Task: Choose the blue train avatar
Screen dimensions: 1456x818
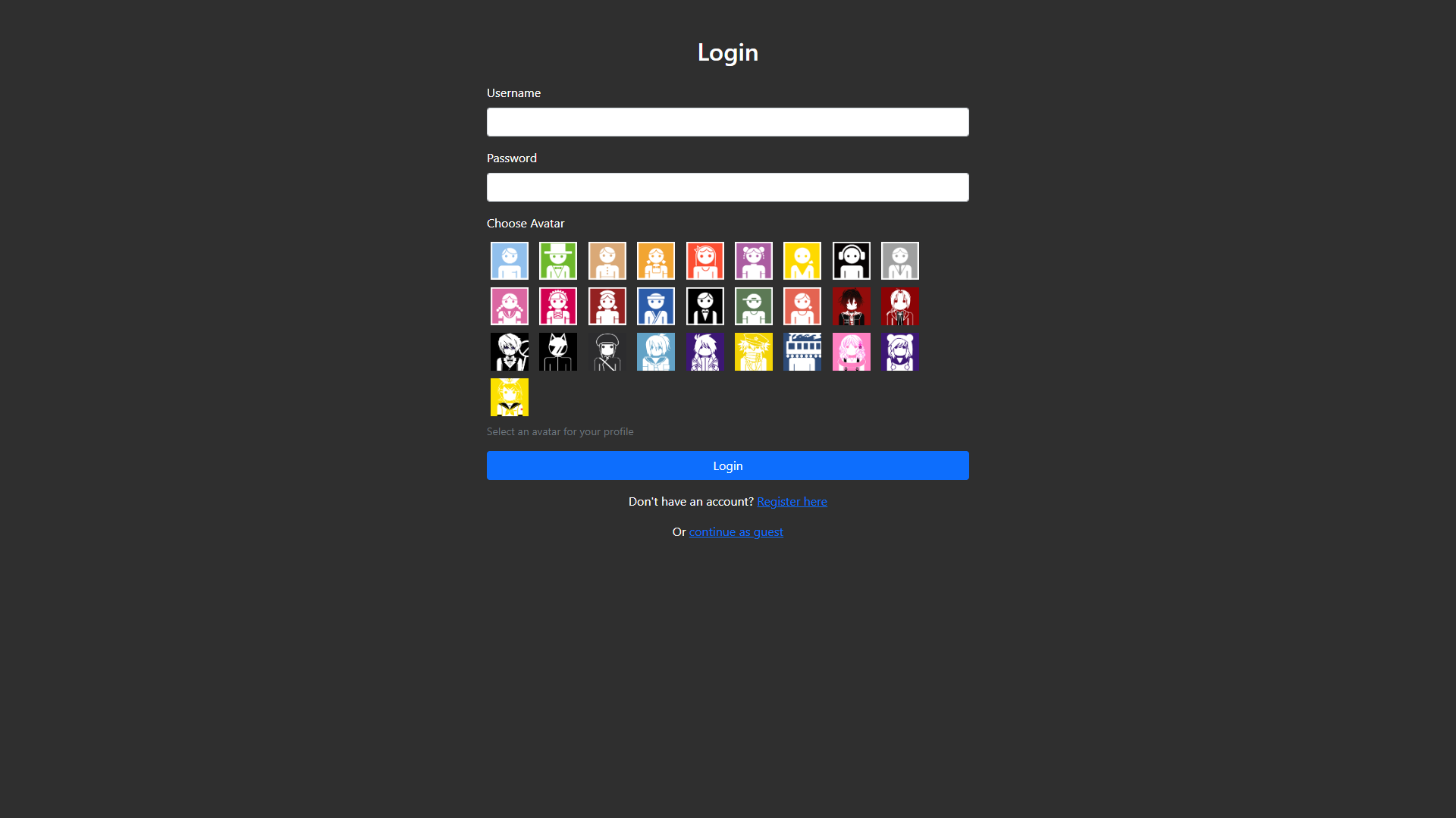Action: [x=802, y=352]
